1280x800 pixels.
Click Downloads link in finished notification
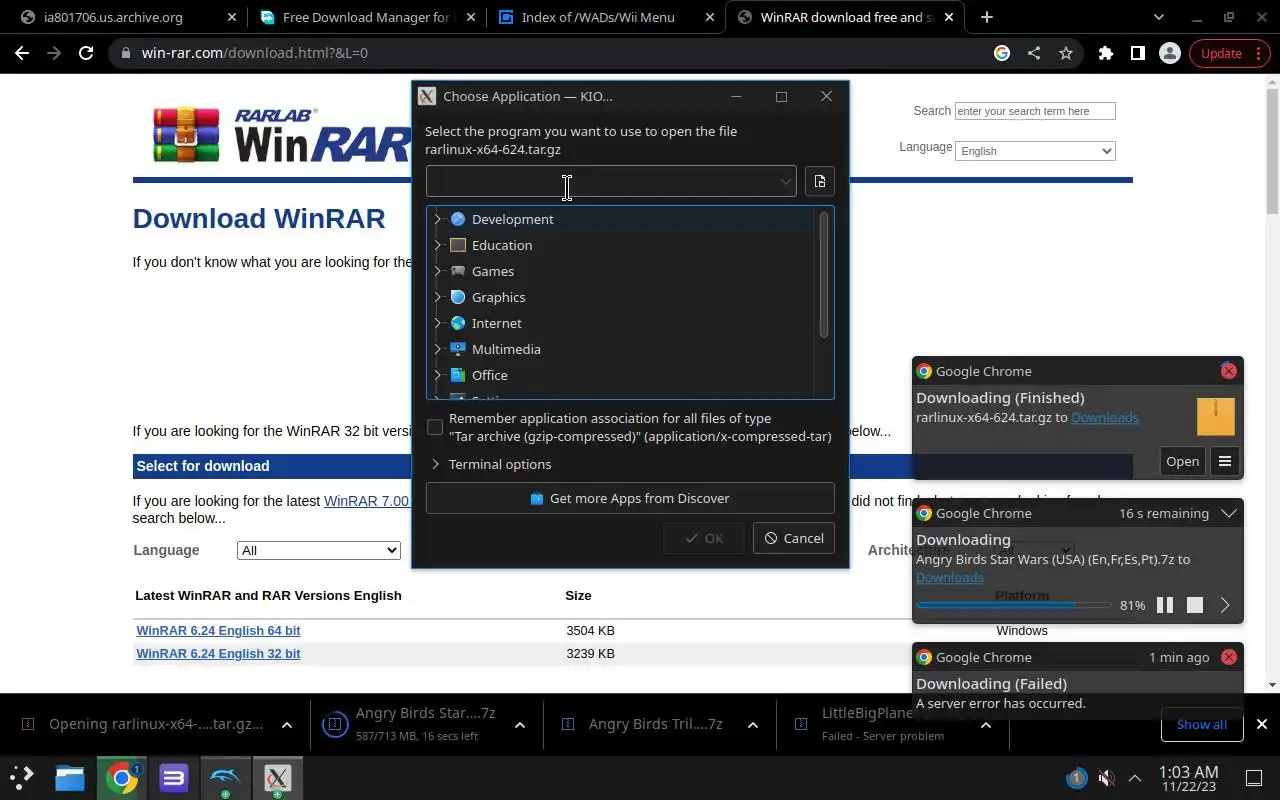point(1104,417)
